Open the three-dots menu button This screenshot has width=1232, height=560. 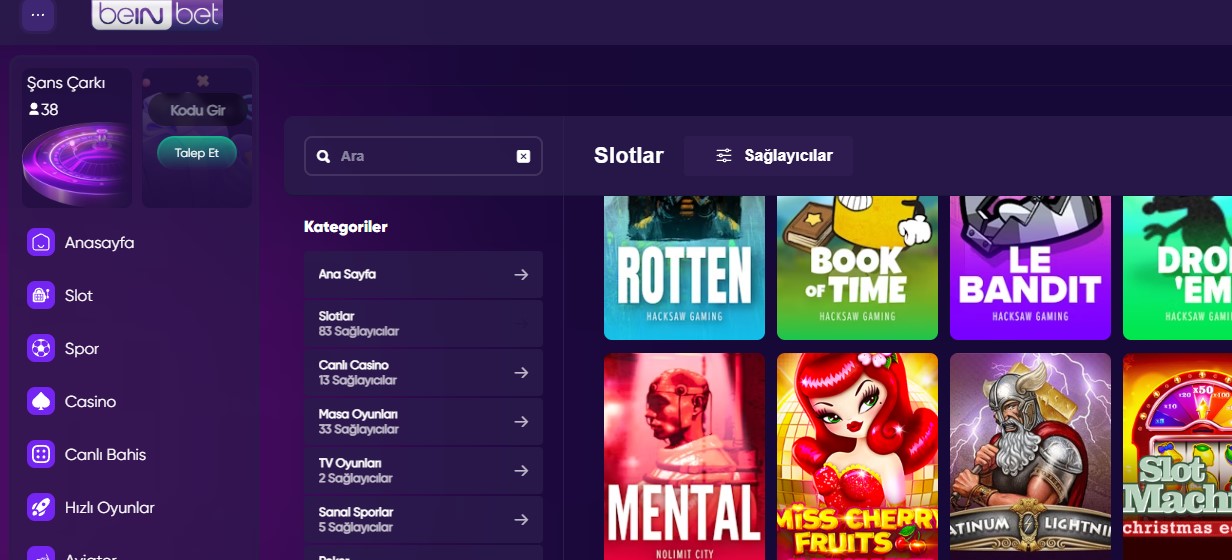38,15
